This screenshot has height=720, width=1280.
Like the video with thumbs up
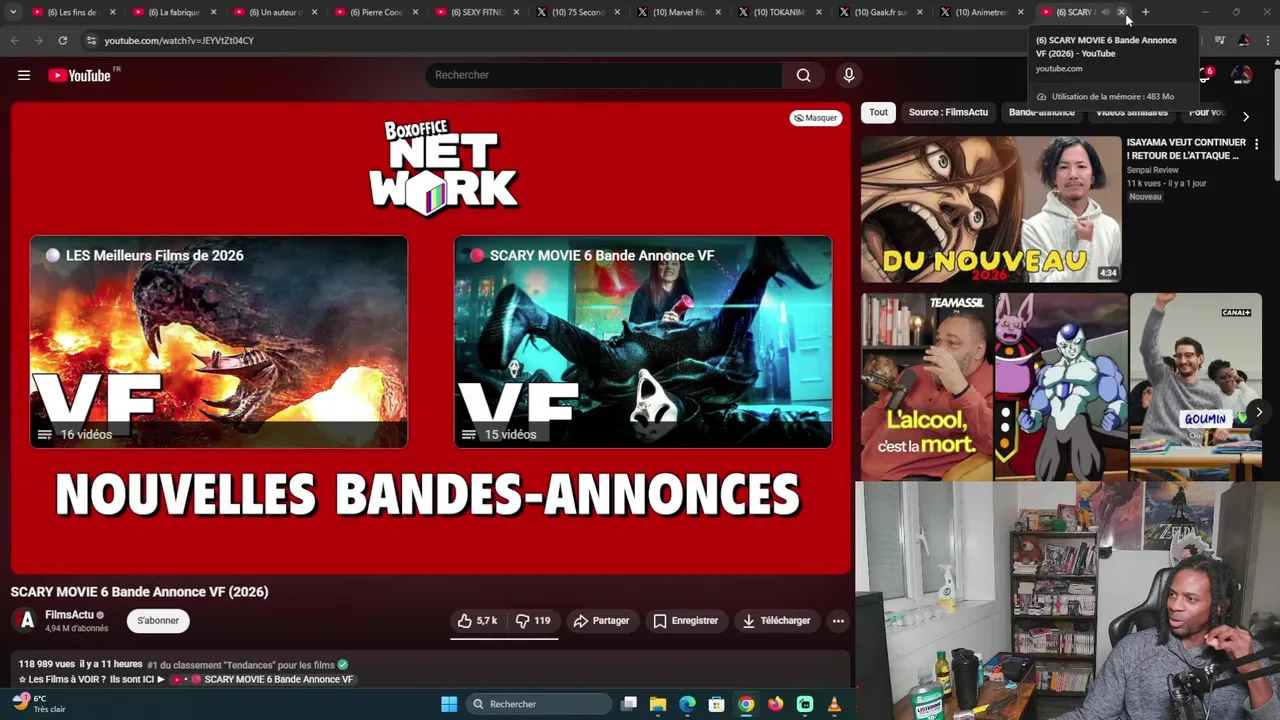(478, 621)
